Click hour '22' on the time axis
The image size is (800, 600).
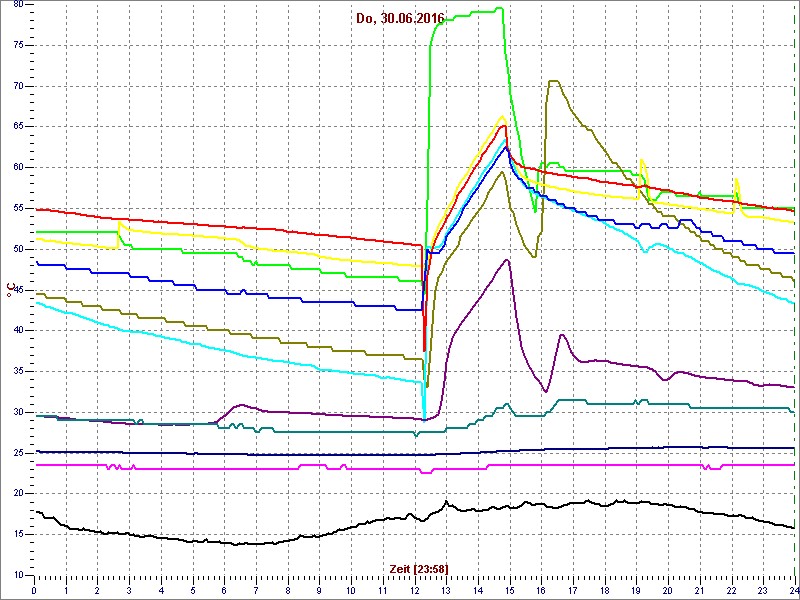coord(732,590)
